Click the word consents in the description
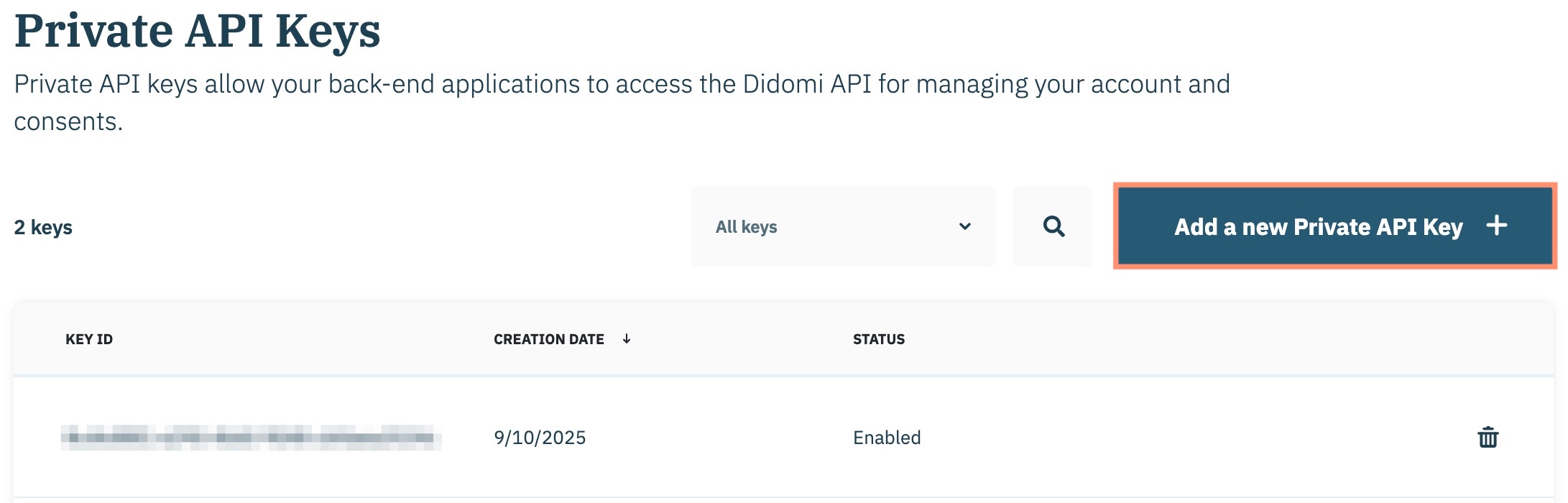Screen dimensions: 1568x503 [x=68, y=121]
